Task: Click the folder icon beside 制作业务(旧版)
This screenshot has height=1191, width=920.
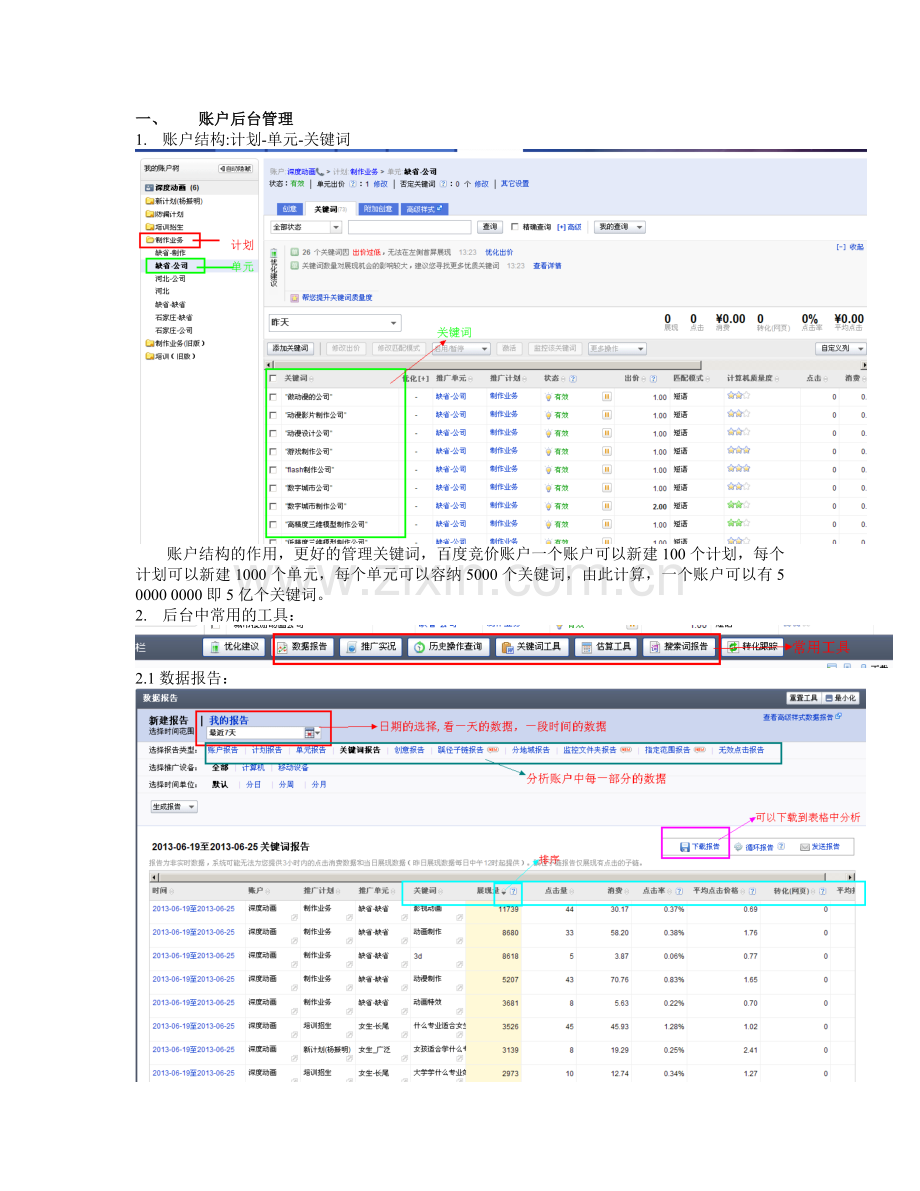Action: pyautogui.click(x=150, y=343)
